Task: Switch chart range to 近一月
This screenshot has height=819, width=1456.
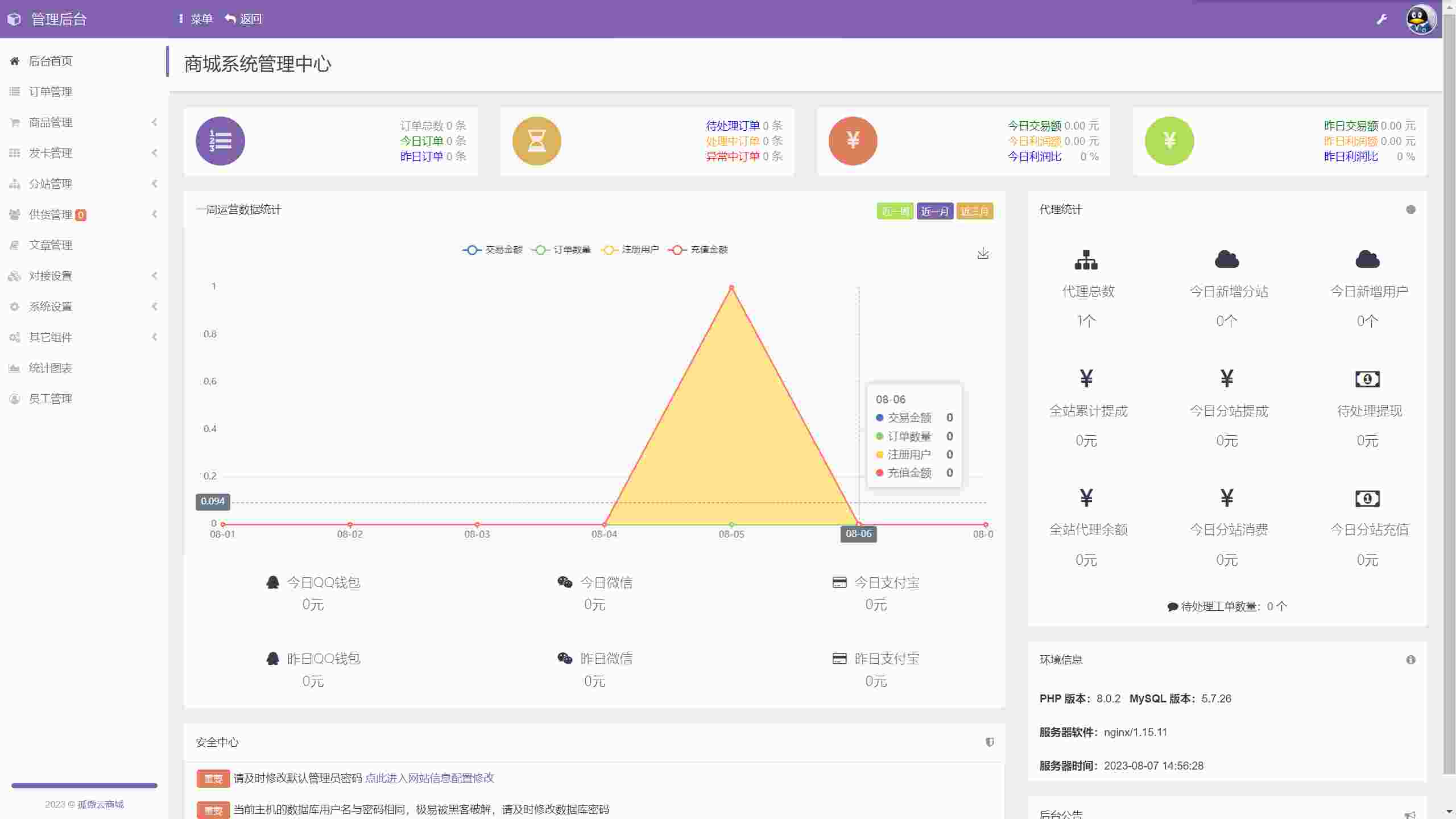Action: [934, 212]
